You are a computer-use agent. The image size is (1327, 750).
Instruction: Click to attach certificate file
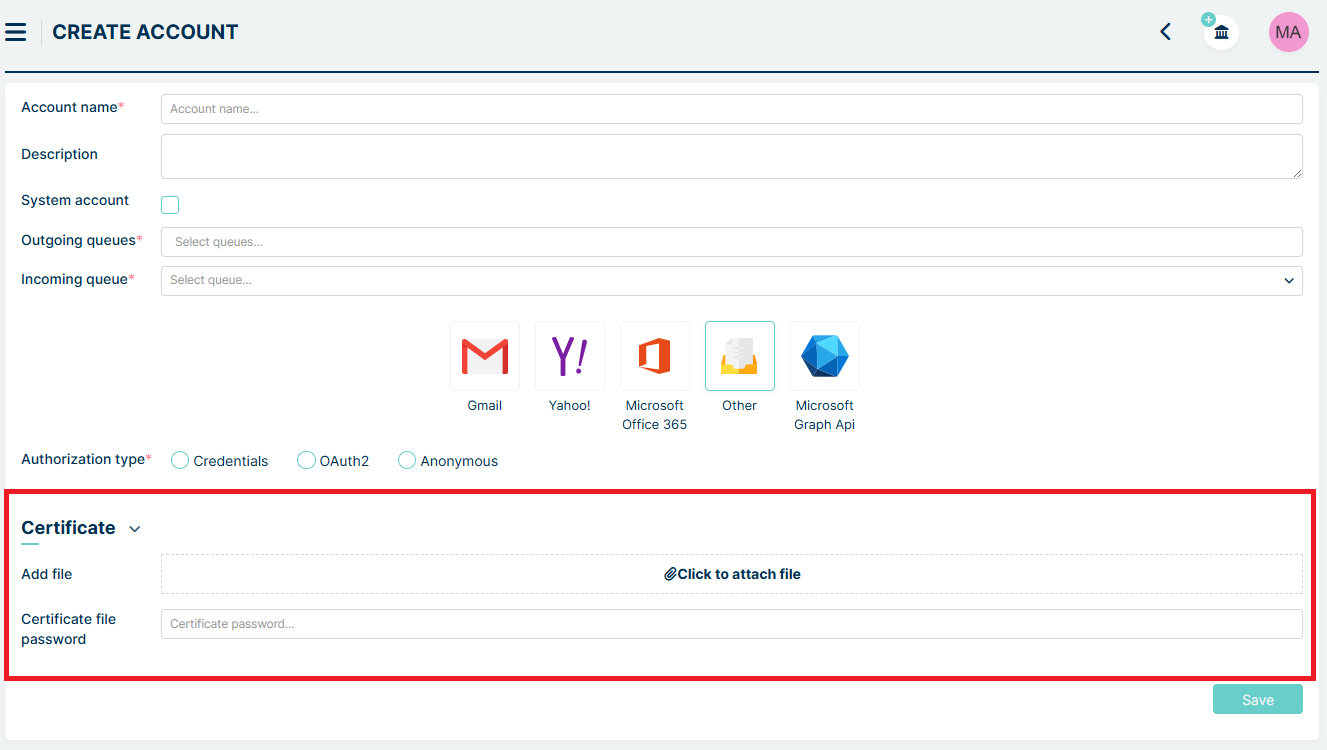[x=731, y=574]
